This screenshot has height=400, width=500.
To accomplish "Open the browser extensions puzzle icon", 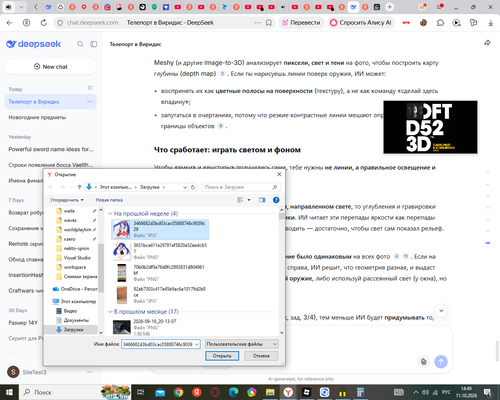I will pos(440,23).
